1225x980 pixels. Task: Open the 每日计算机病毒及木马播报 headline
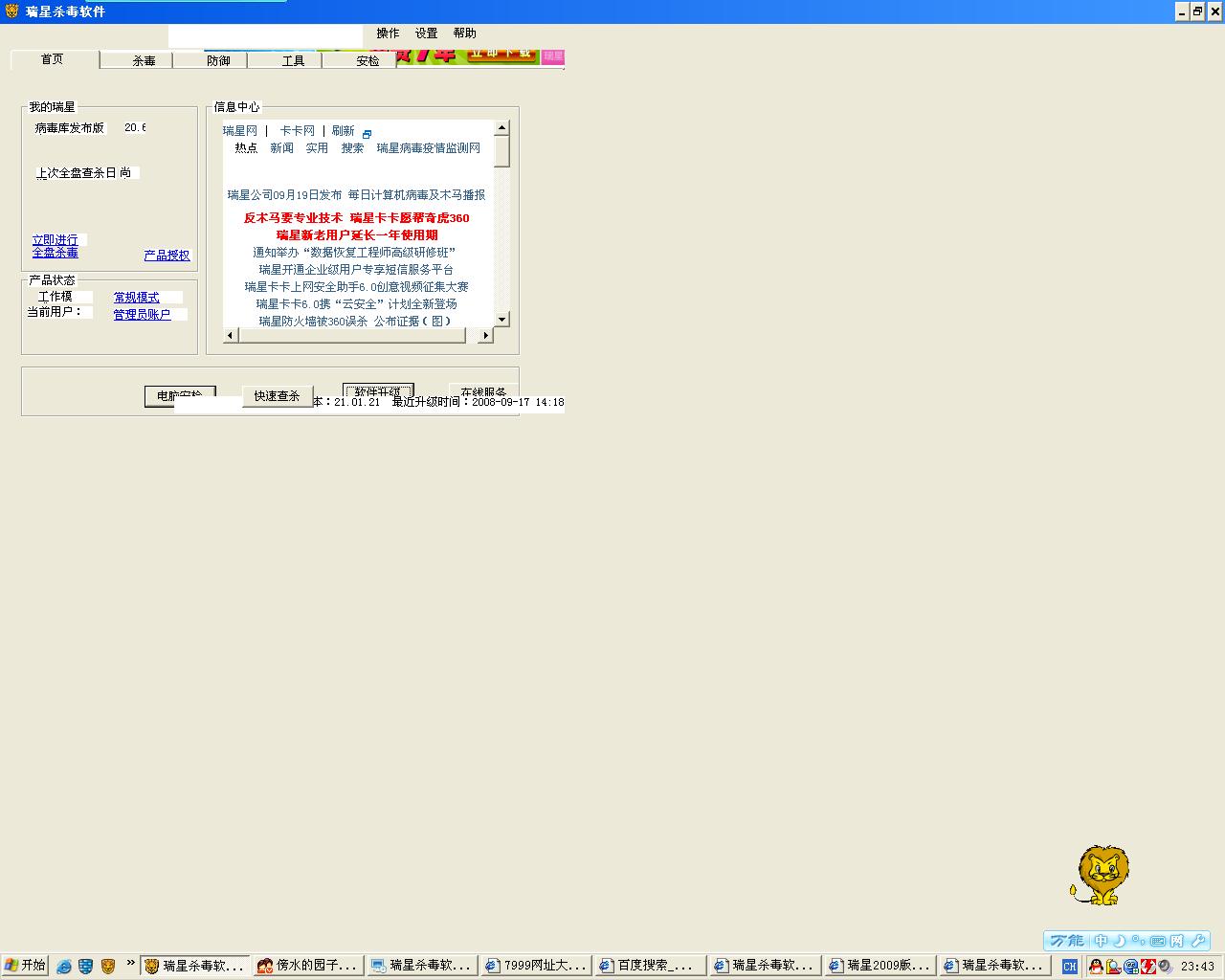[x=416, y=195]
